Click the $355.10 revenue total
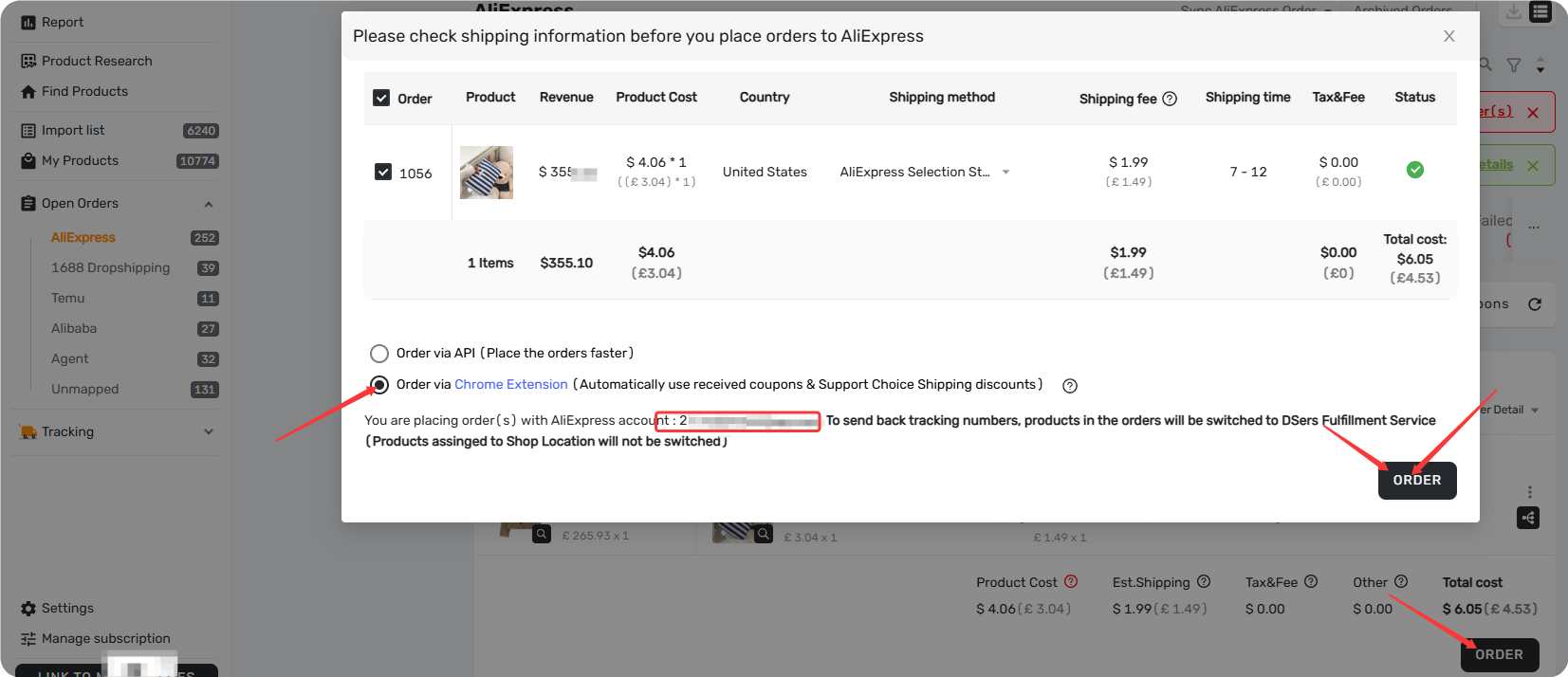Screen dimensions: 1568x677 coord(566,263)
